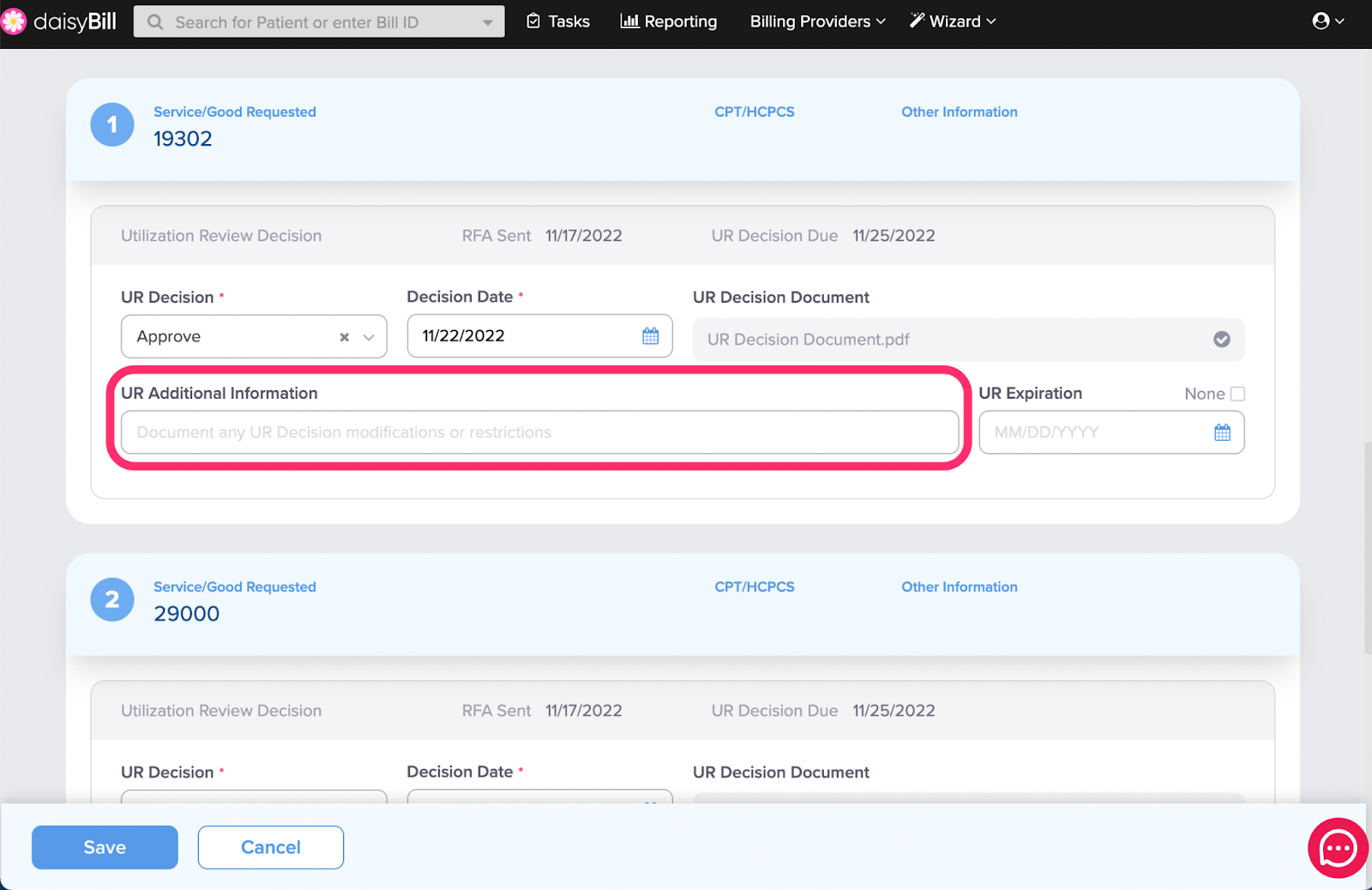Click the daisyBill flower logo

13,21
